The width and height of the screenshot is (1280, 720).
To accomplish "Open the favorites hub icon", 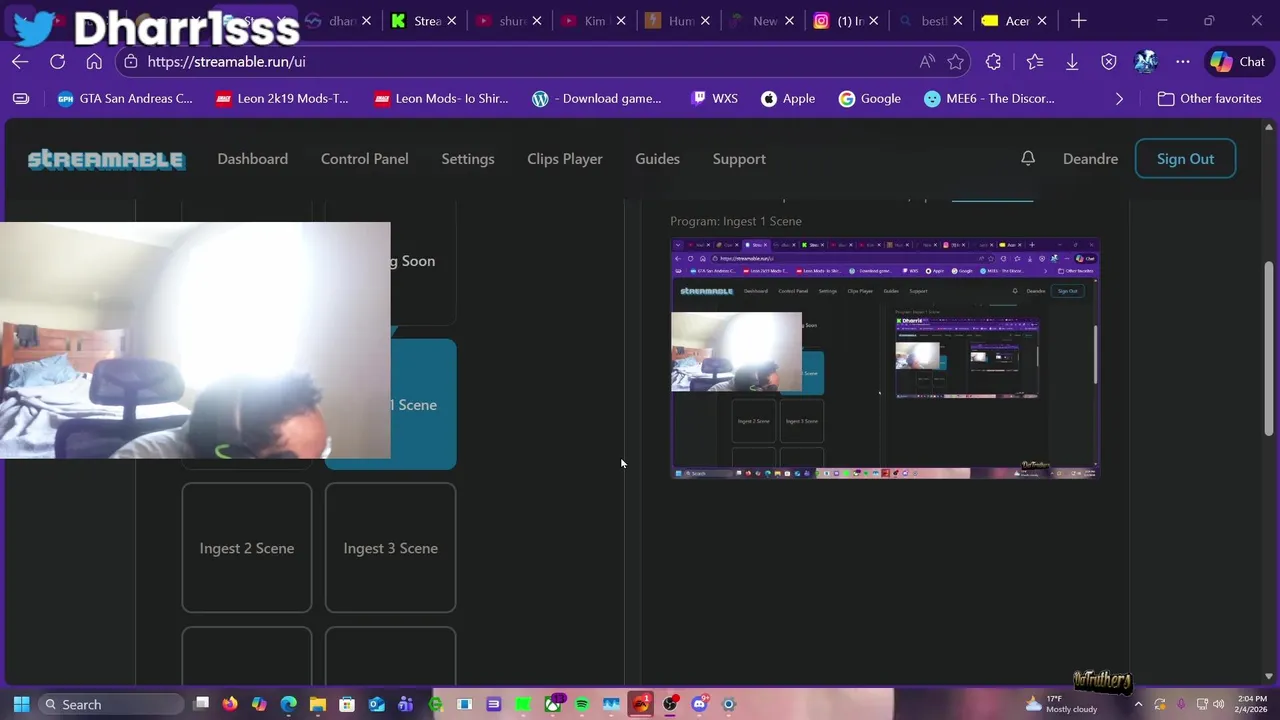I will [1035, 62].
